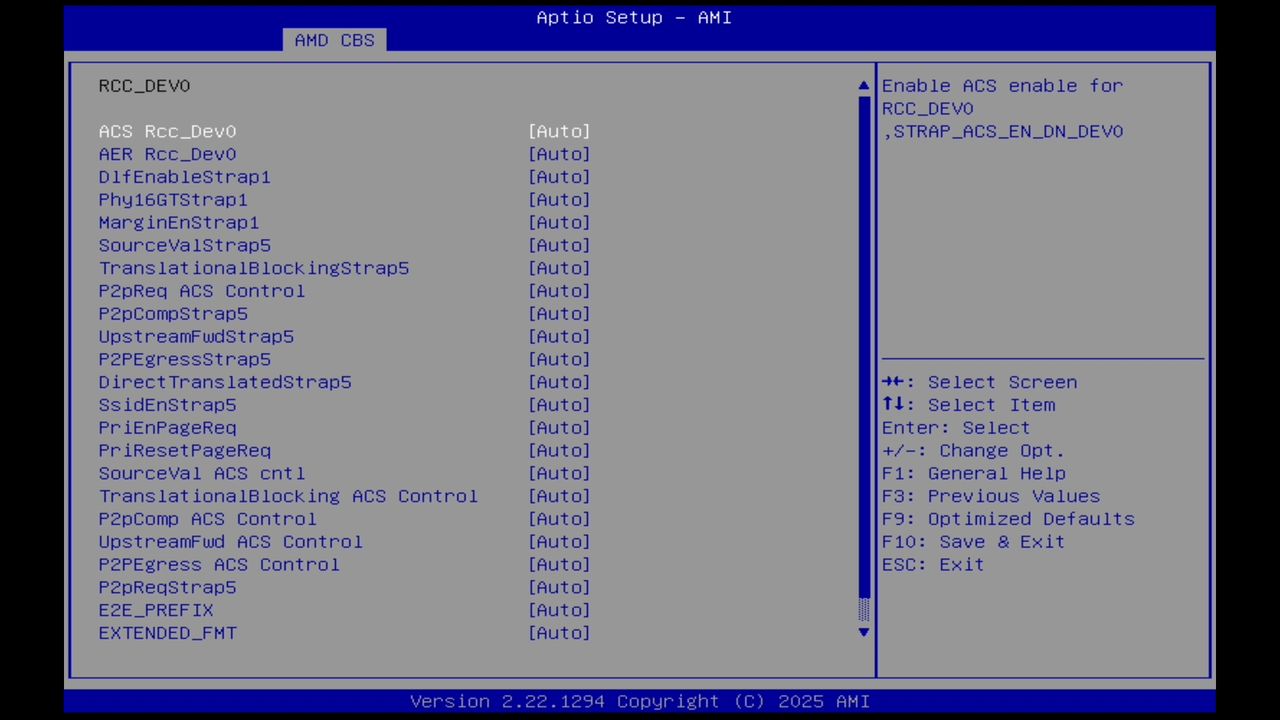Click the scrollbar down arrow
The image size is (1280, 720).
(862, 633)
